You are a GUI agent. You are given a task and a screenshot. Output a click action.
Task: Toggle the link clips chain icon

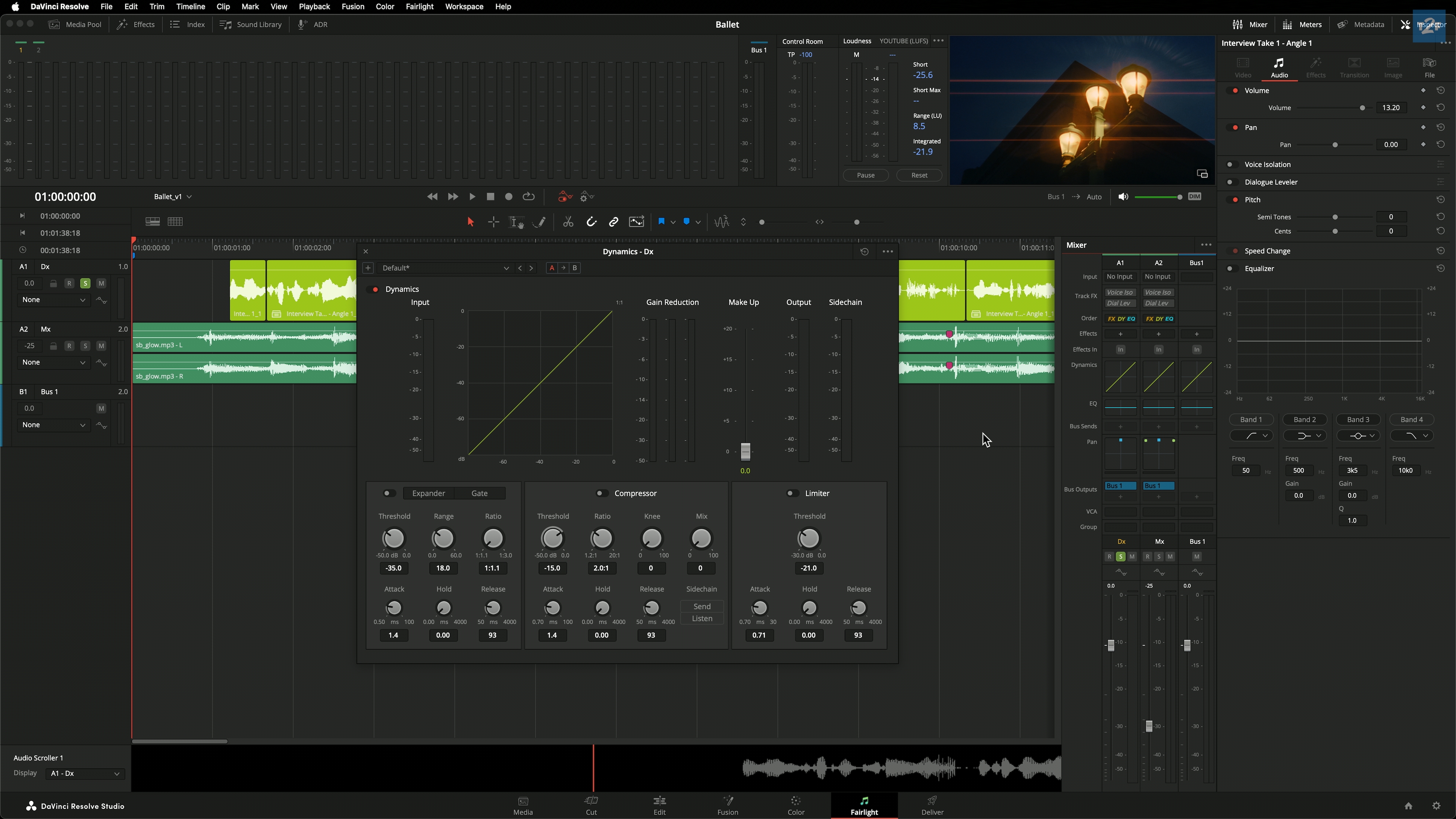pos(613,222)
